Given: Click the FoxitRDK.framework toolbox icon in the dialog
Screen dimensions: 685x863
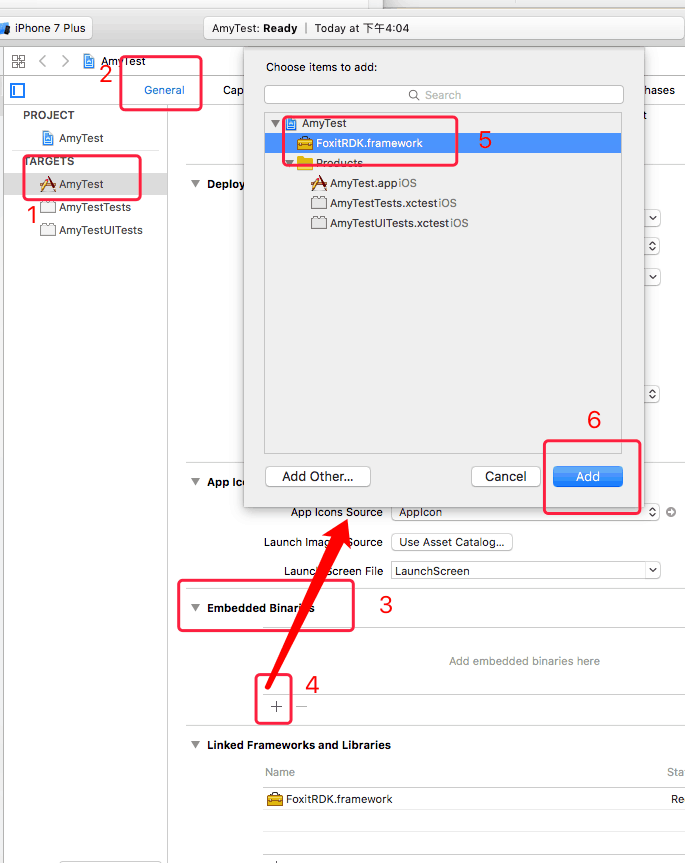Looking at the screenshot, I should point(305,144).
